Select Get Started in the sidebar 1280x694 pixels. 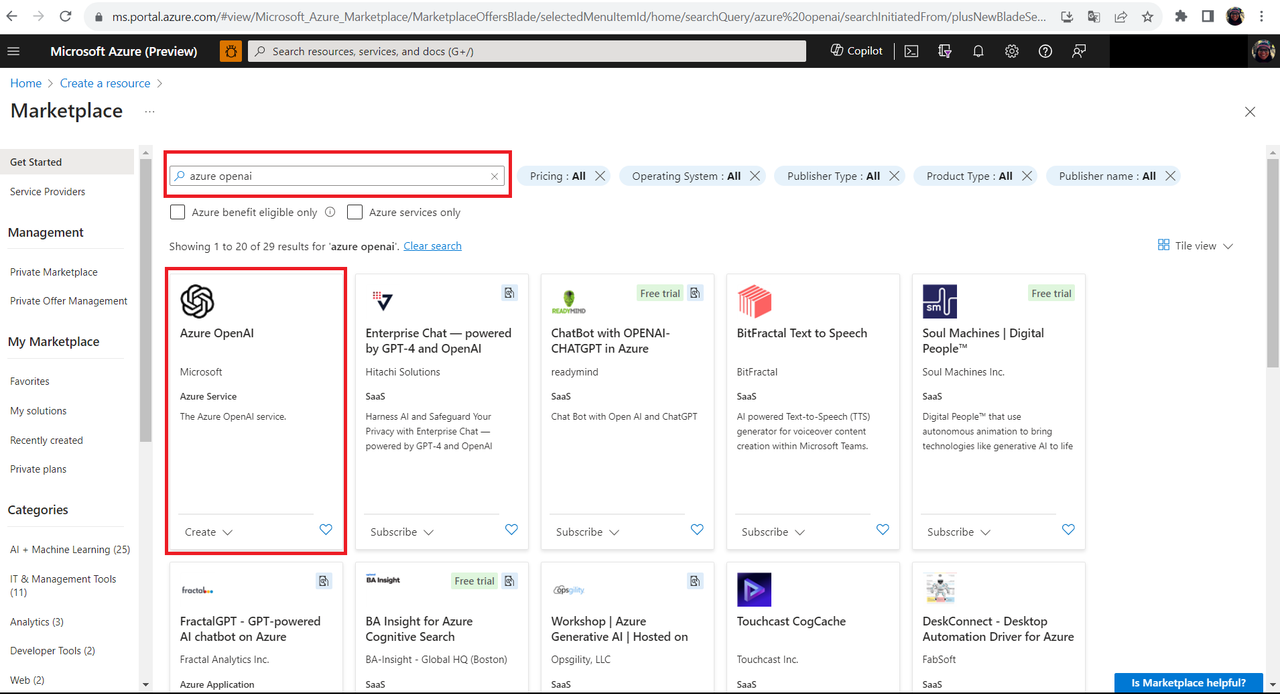(x=67, y=162)
